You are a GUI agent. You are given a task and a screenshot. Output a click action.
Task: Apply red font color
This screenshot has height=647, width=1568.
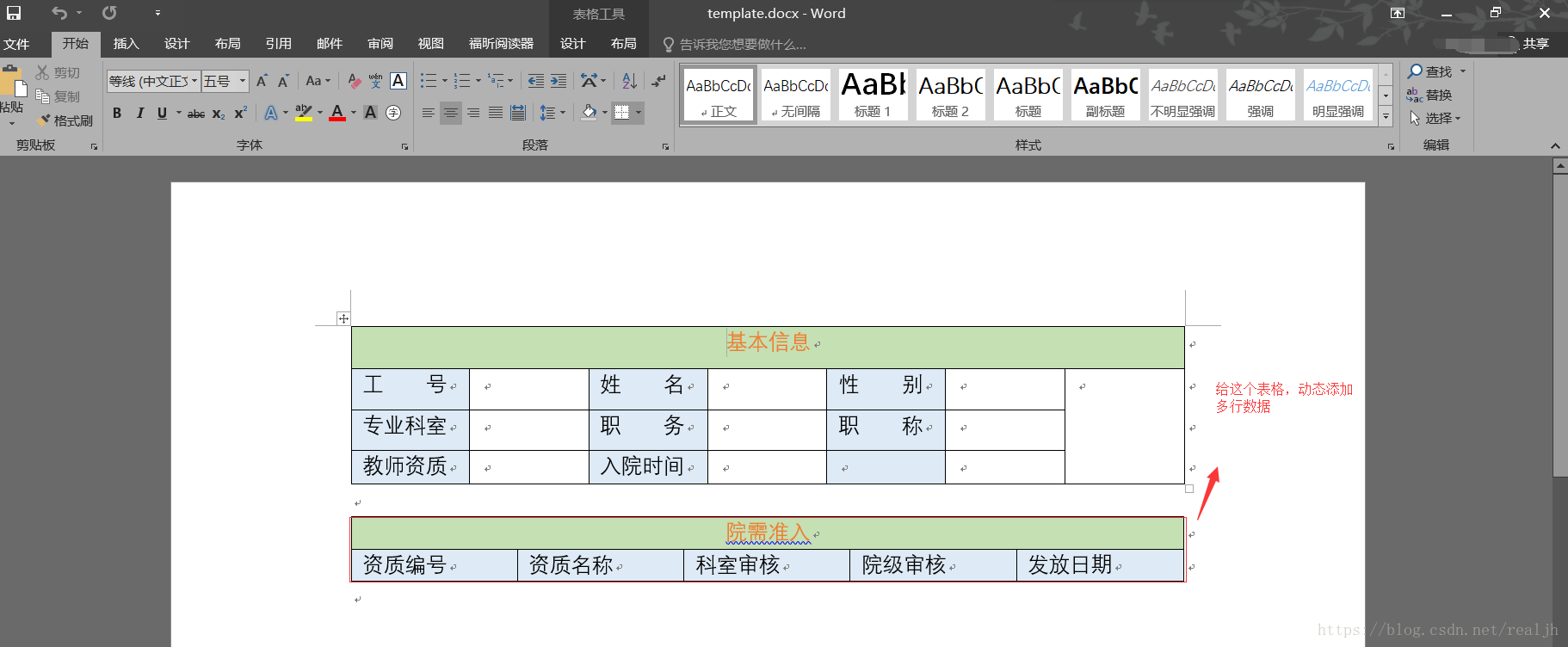337,113
